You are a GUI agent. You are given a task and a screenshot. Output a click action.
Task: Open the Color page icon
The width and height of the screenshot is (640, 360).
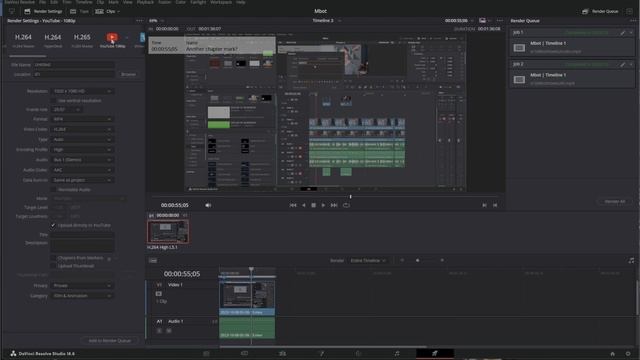point(359,353)
